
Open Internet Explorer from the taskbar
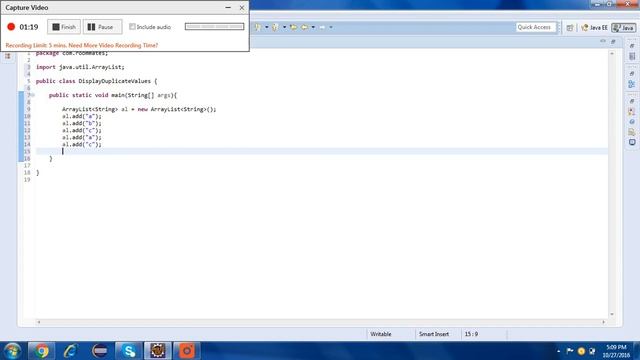pyautogui.click(x=70, y=351)
